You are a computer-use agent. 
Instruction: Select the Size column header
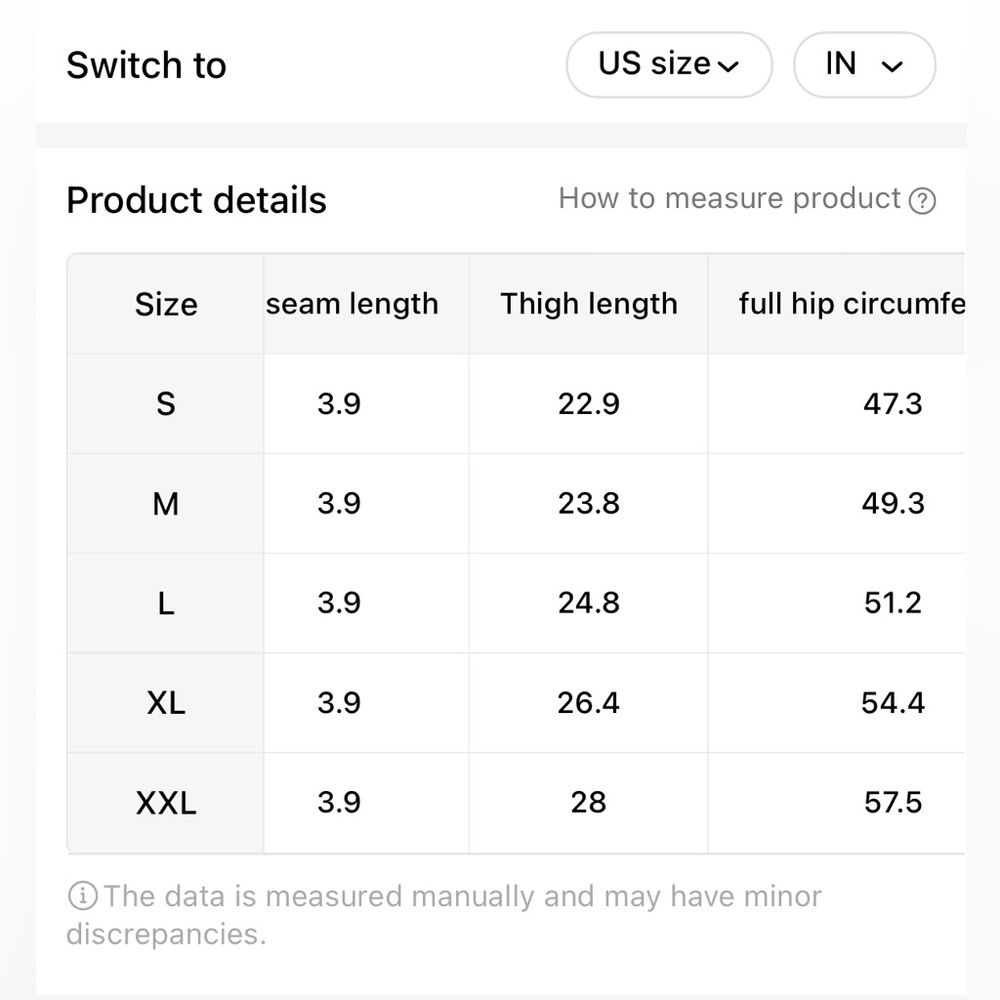coord(166,304)
